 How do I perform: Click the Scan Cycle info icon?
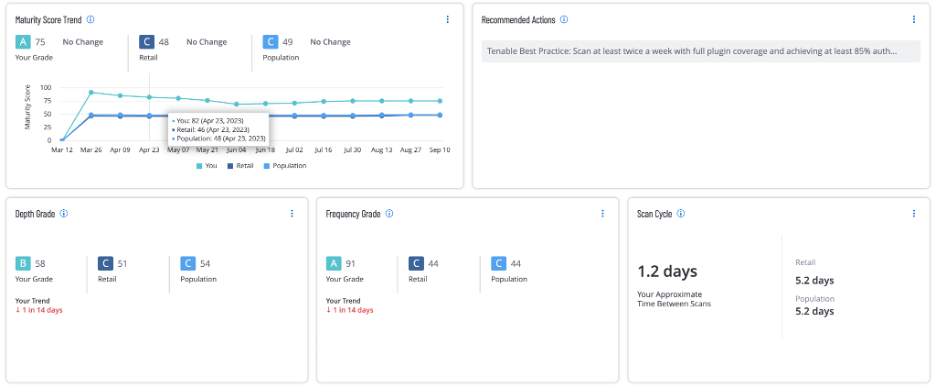pyautogui.click(x=681, y=213)
